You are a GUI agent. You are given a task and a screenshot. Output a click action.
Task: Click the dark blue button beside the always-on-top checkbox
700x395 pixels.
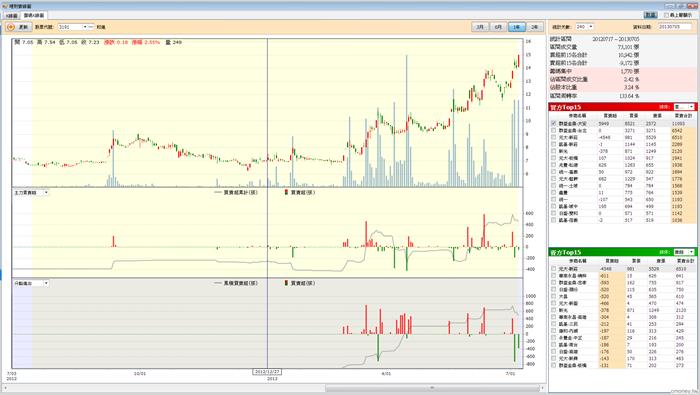coord(650,15)
